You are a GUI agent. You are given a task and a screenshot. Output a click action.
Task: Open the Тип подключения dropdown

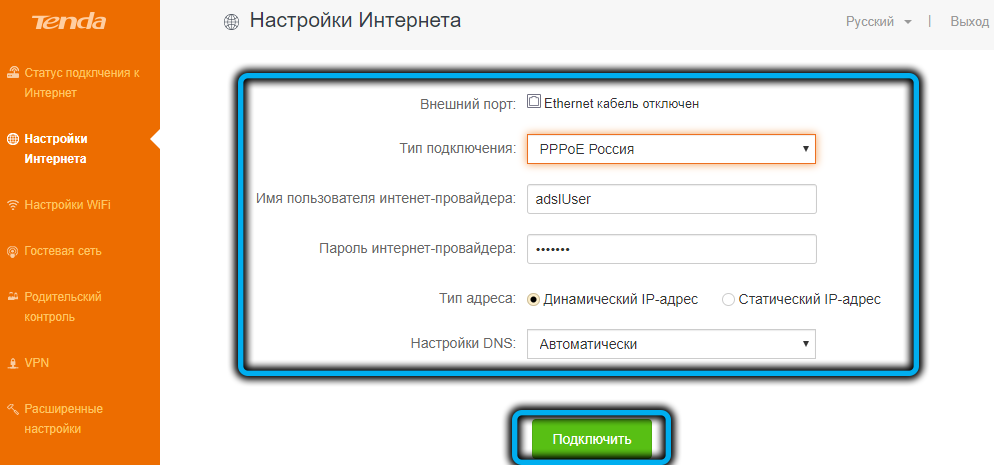pos(671,149)
